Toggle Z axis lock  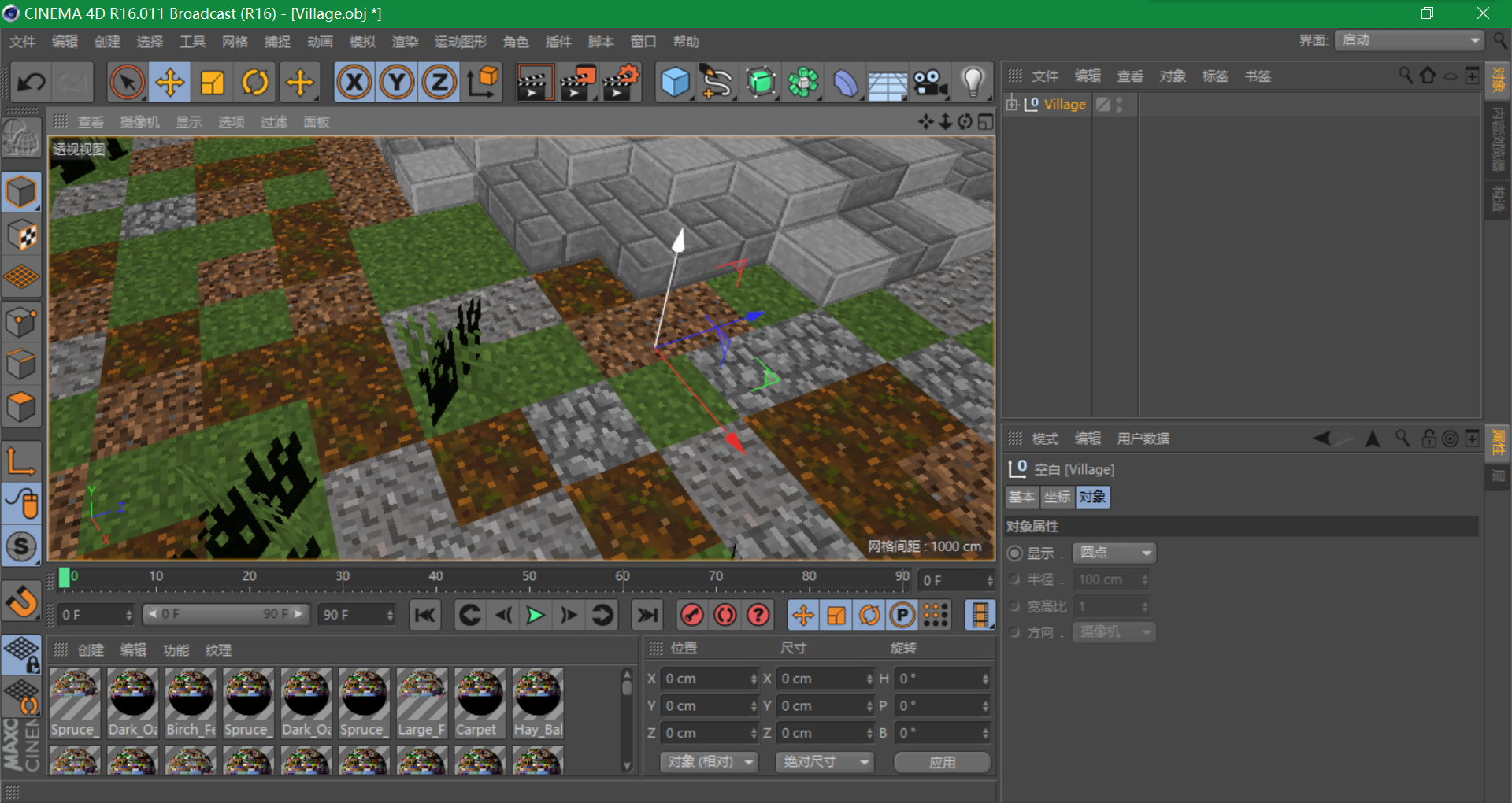coord(439,82)
